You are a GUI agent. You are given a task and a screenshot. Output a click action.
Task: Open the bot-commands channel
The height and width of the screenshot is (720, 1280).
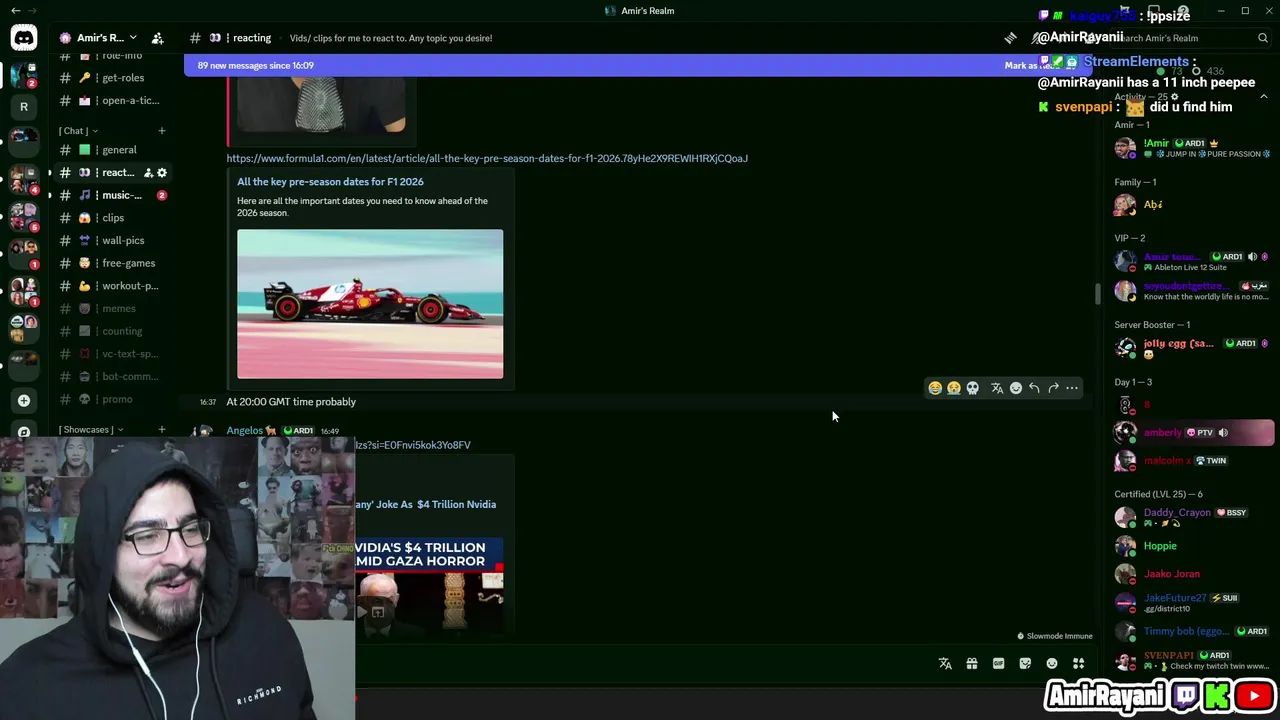point(112,377)
